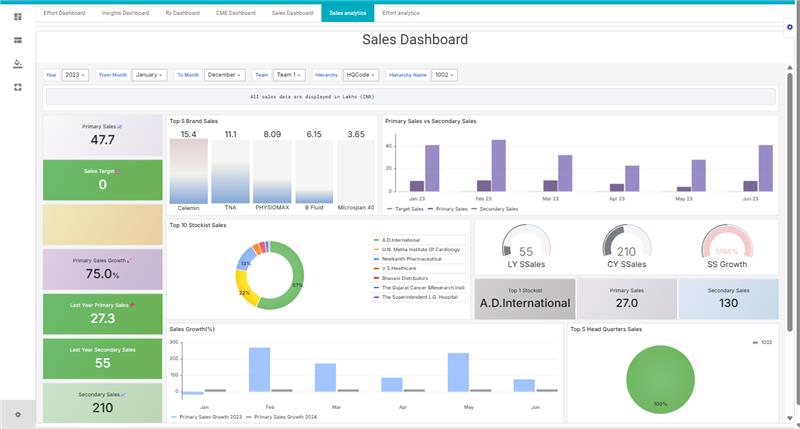This screenshot has width=800, height=429.
Task: Toggle Secondary Sales series in chart legend
Action: pos(495,209)
